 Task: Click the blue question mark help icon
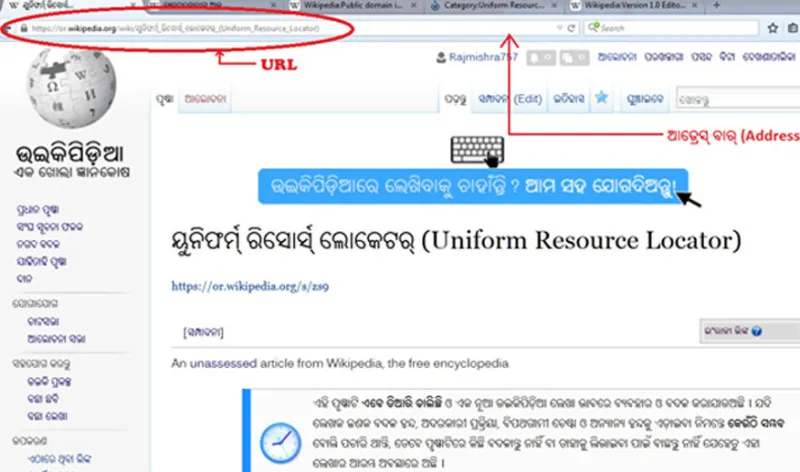pyautogui.click(x=756, y=331)
